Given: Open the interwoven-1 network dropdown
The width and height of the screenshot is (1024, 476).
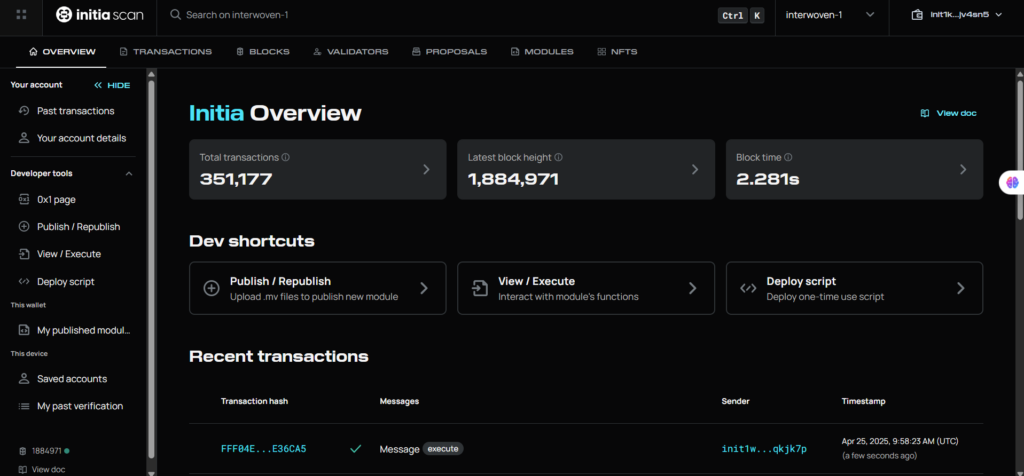Looking at the screenshot, I should [x=830, y=14].
